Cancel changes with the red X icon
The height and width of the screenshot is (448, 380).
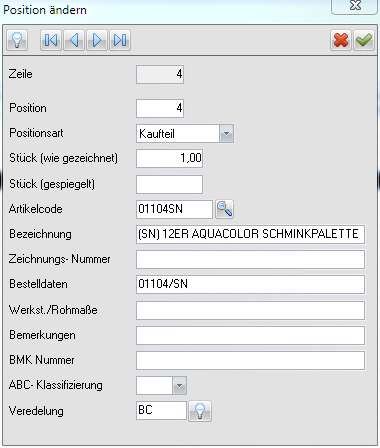pyautogui.click(x=341, y=40)
